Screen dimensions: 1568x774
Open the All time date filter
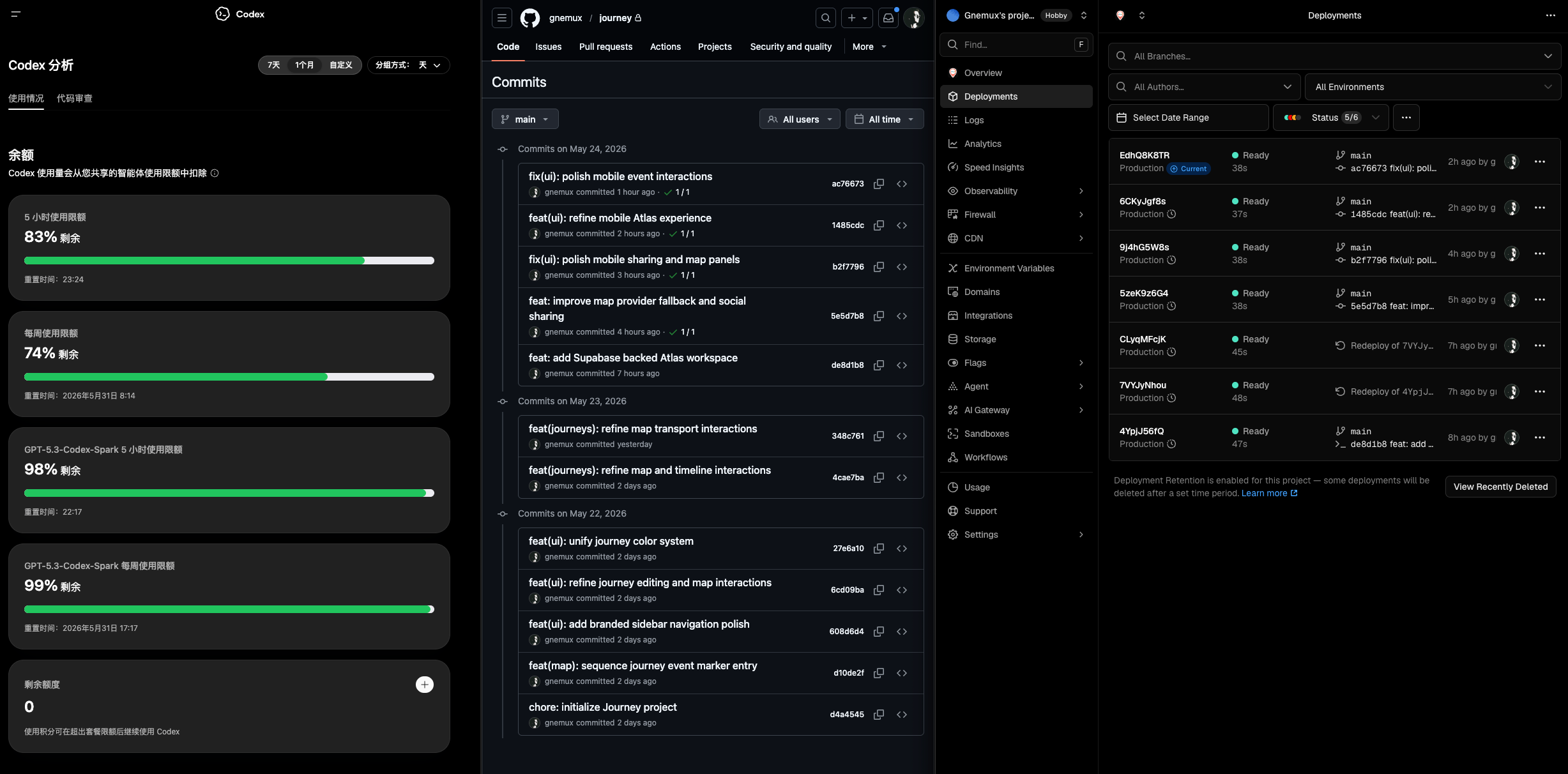[x=885, y=119]
